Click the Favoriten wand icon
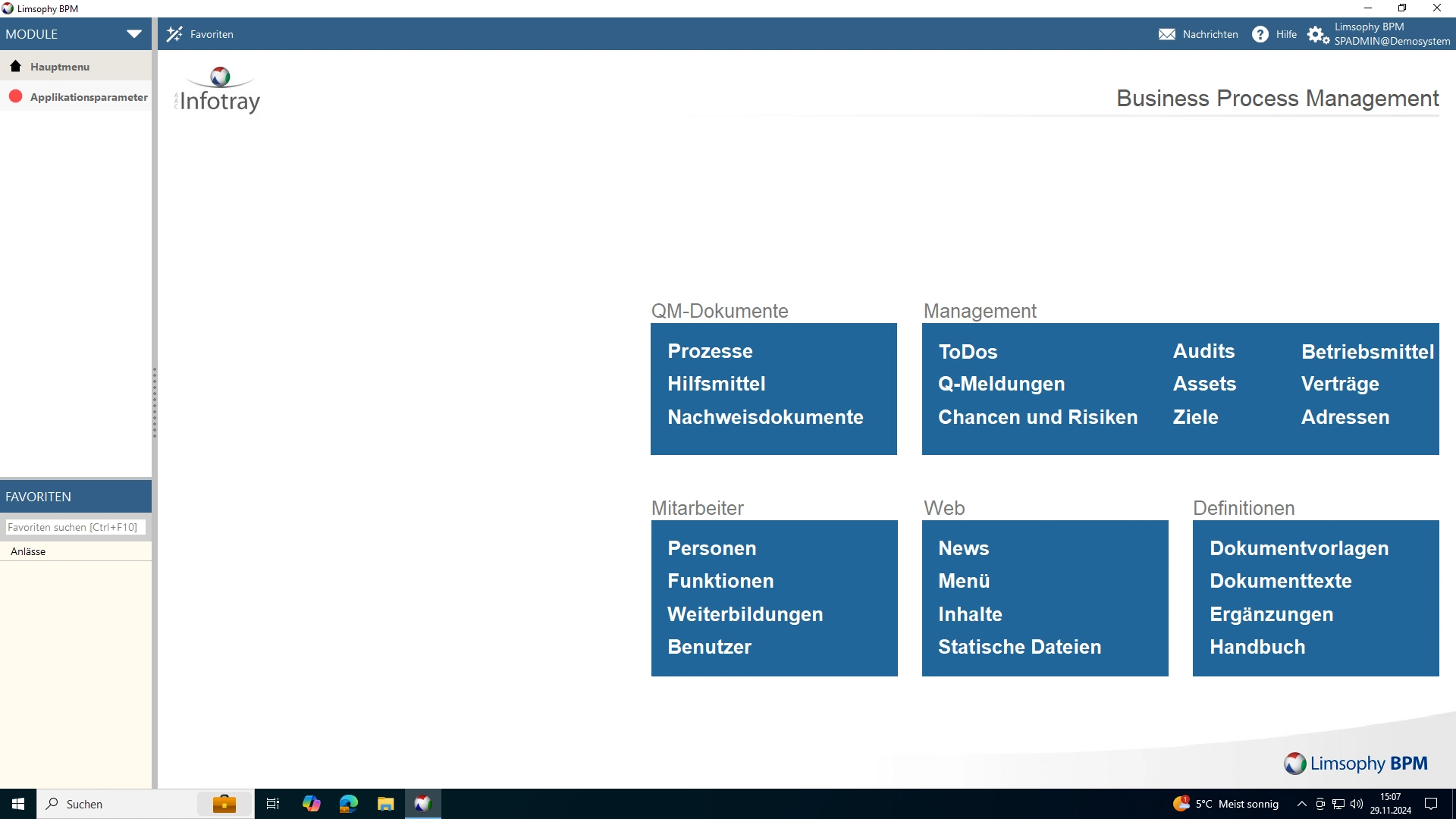Viewport: 1456px width, 819px height. (x=174, y=34)
